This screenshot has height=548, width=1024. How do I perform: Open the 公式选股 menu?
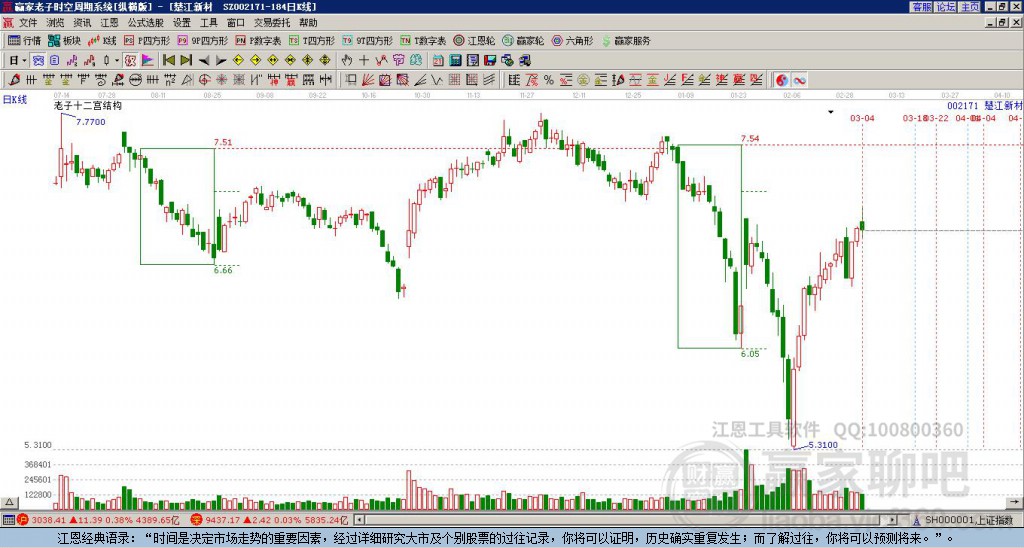[x=145, y=23]
